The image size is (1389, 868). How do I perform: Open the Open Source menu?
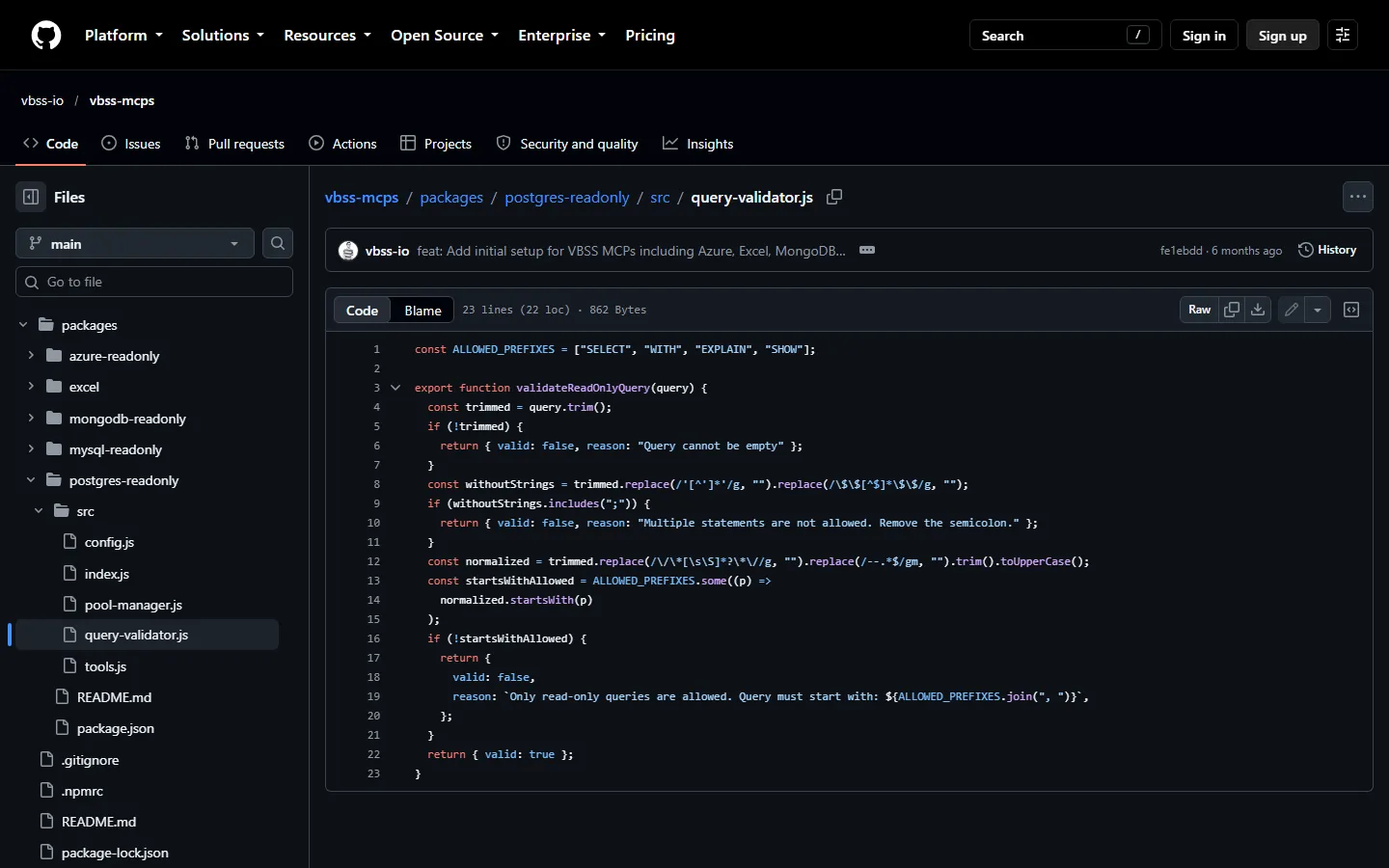445,35
